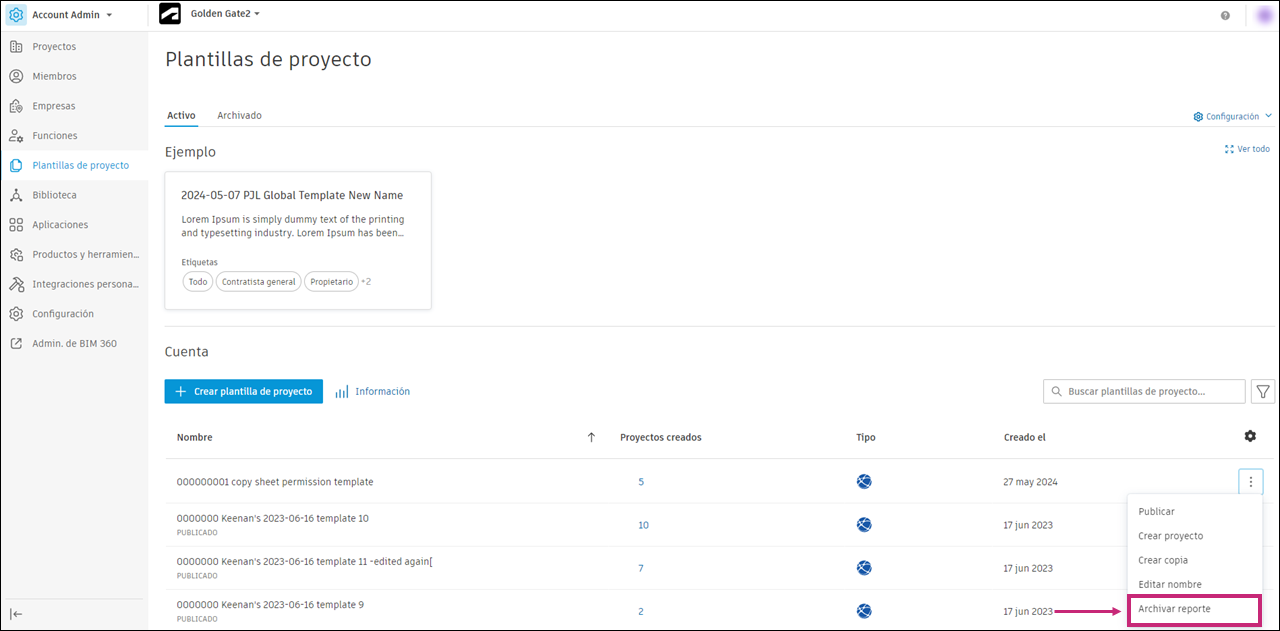This screenshot has width=1280, height=631.
Task: Sort by the Nombre column arrow
Action: tap(591, 437)
